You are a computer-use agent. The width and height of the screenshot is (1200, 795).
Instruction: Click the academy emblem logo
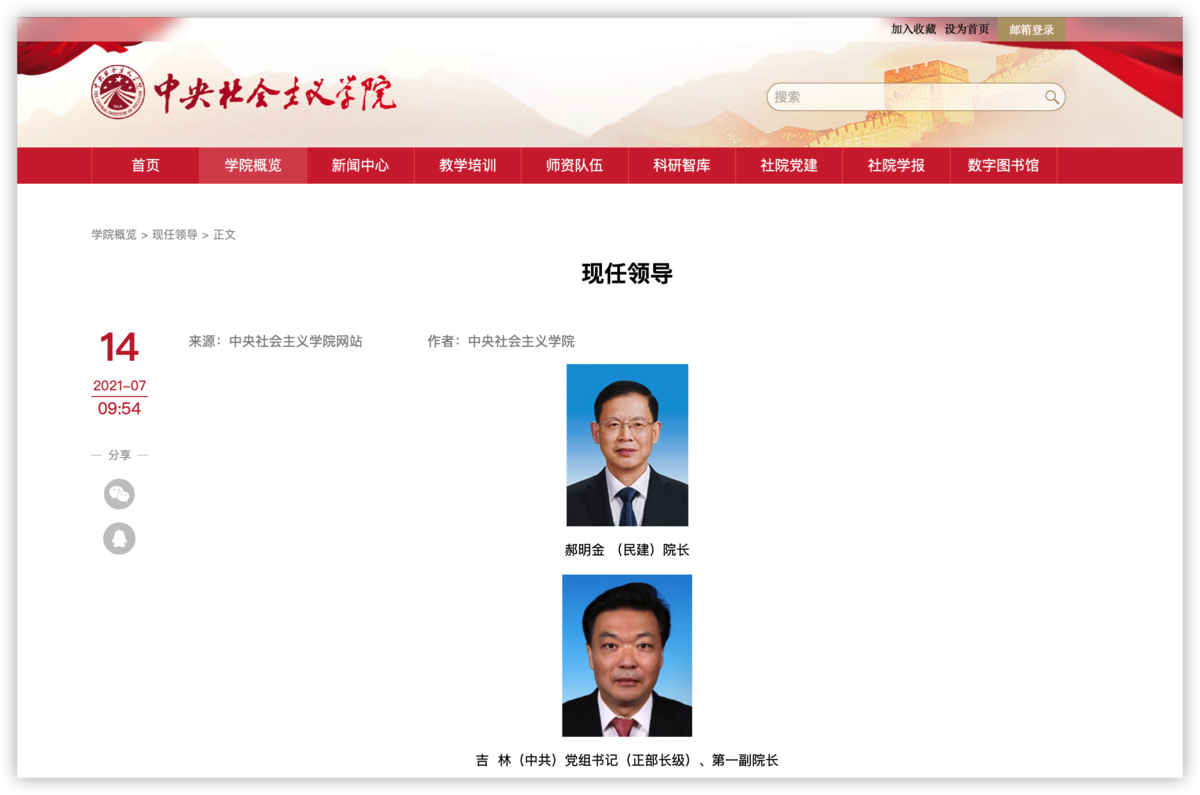pos(117,95)
